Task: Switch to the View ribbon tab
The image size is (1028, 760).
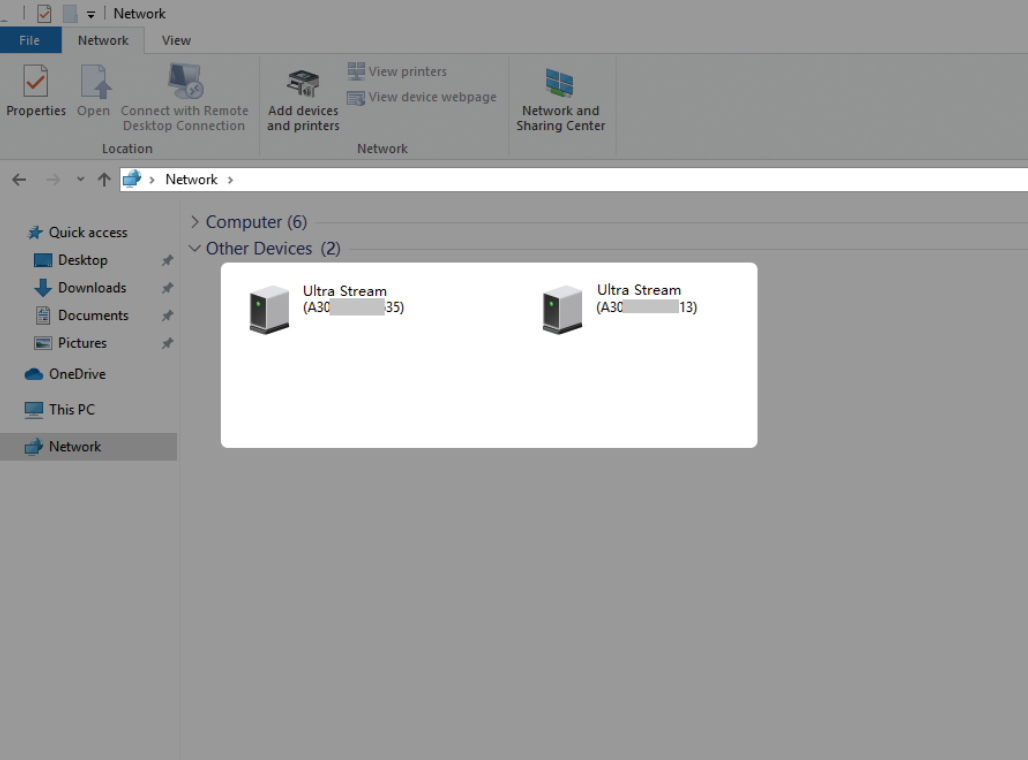Action: click(x=176, y=40)
